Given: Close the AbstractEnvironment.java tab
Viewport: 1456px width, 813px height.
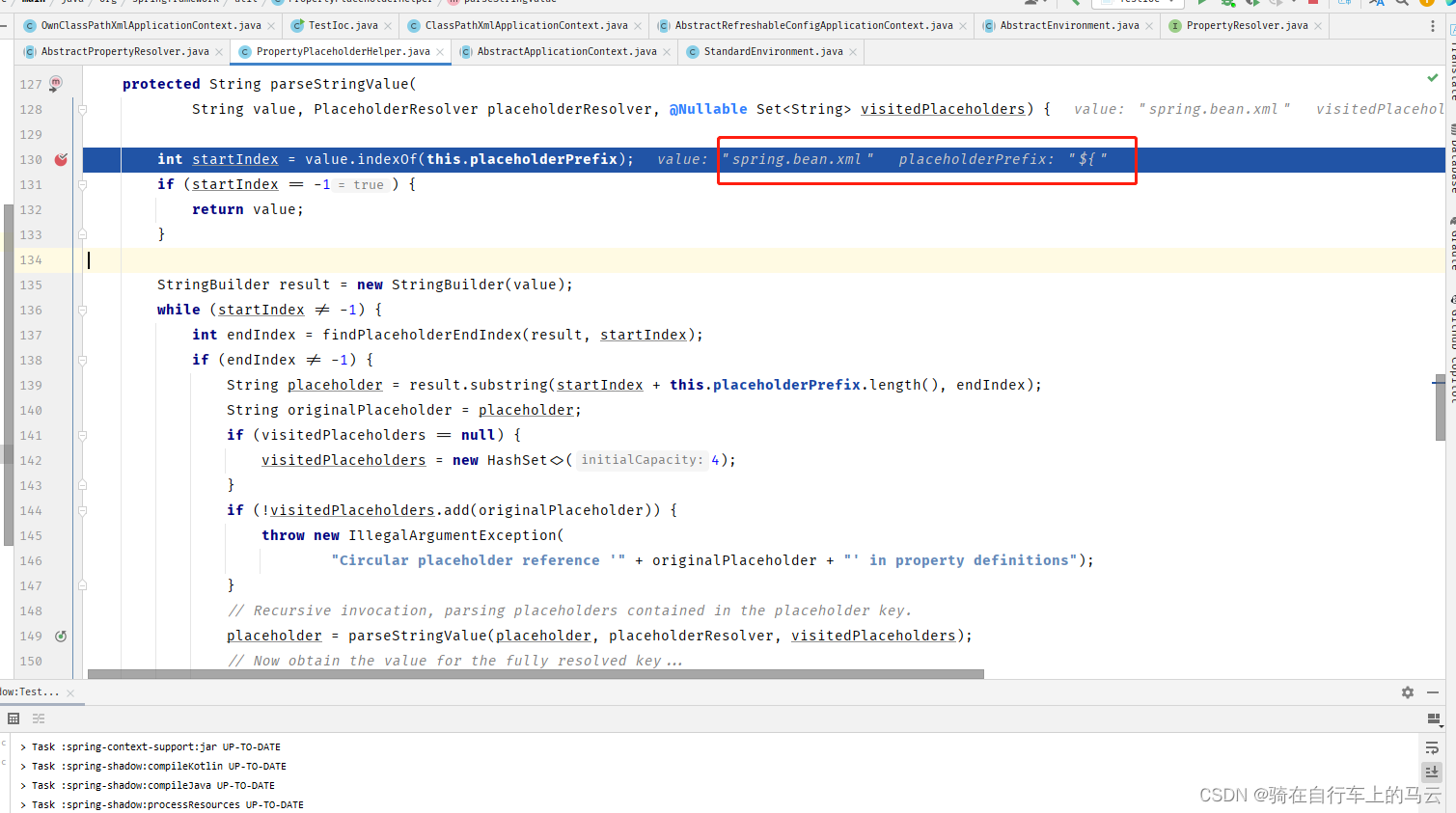Looking at the screenshot, I should coord(1149,26).
